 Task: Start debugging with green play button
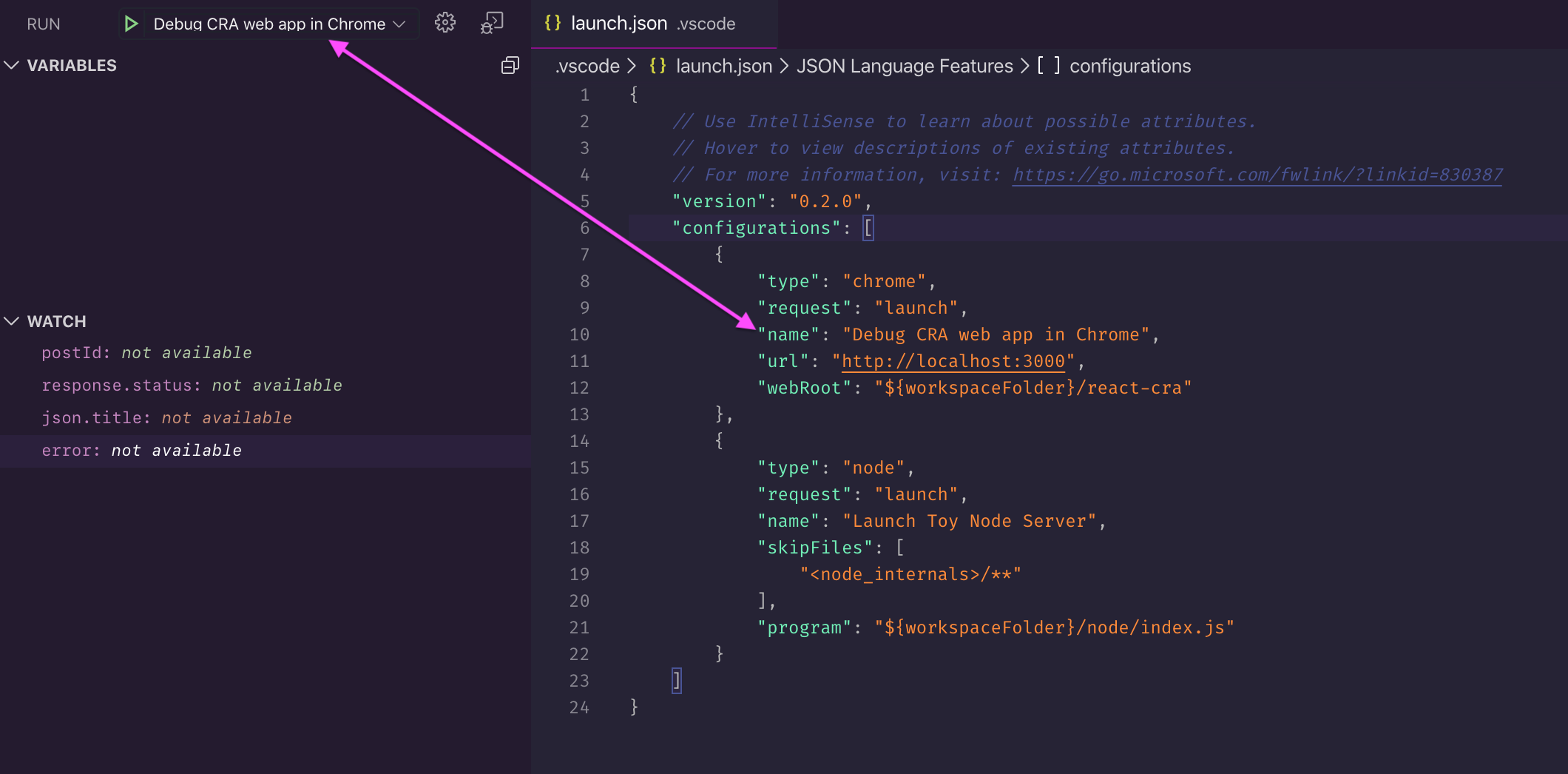[x=131, y=24]
